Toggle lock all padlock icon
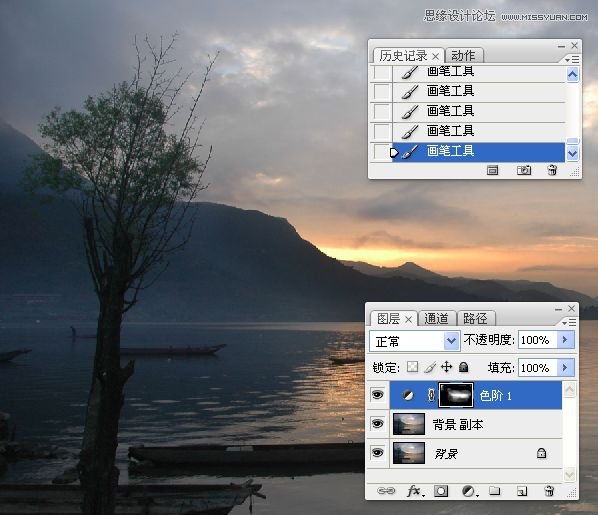 463,367
